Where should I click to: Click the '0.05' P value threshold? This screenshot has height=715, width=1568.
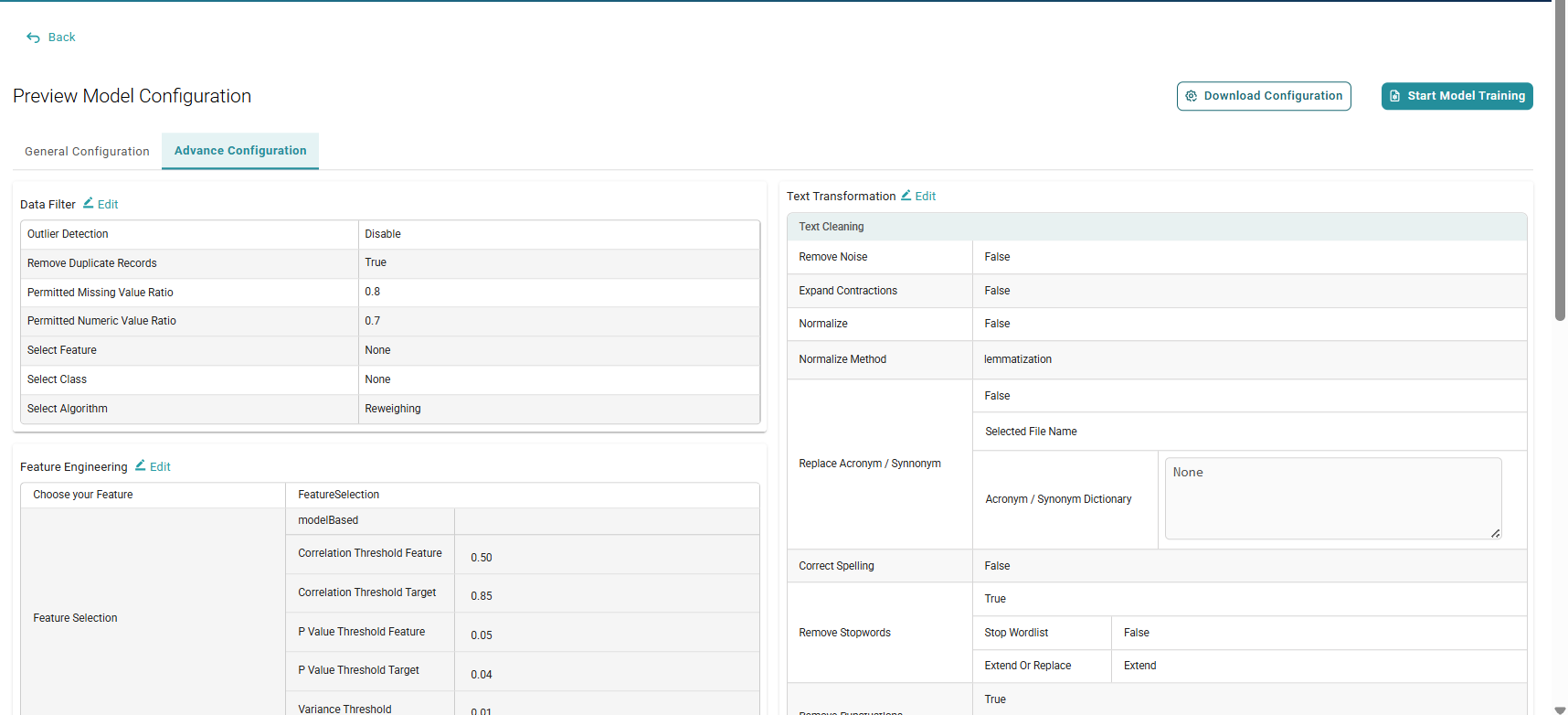click(482, 635)
